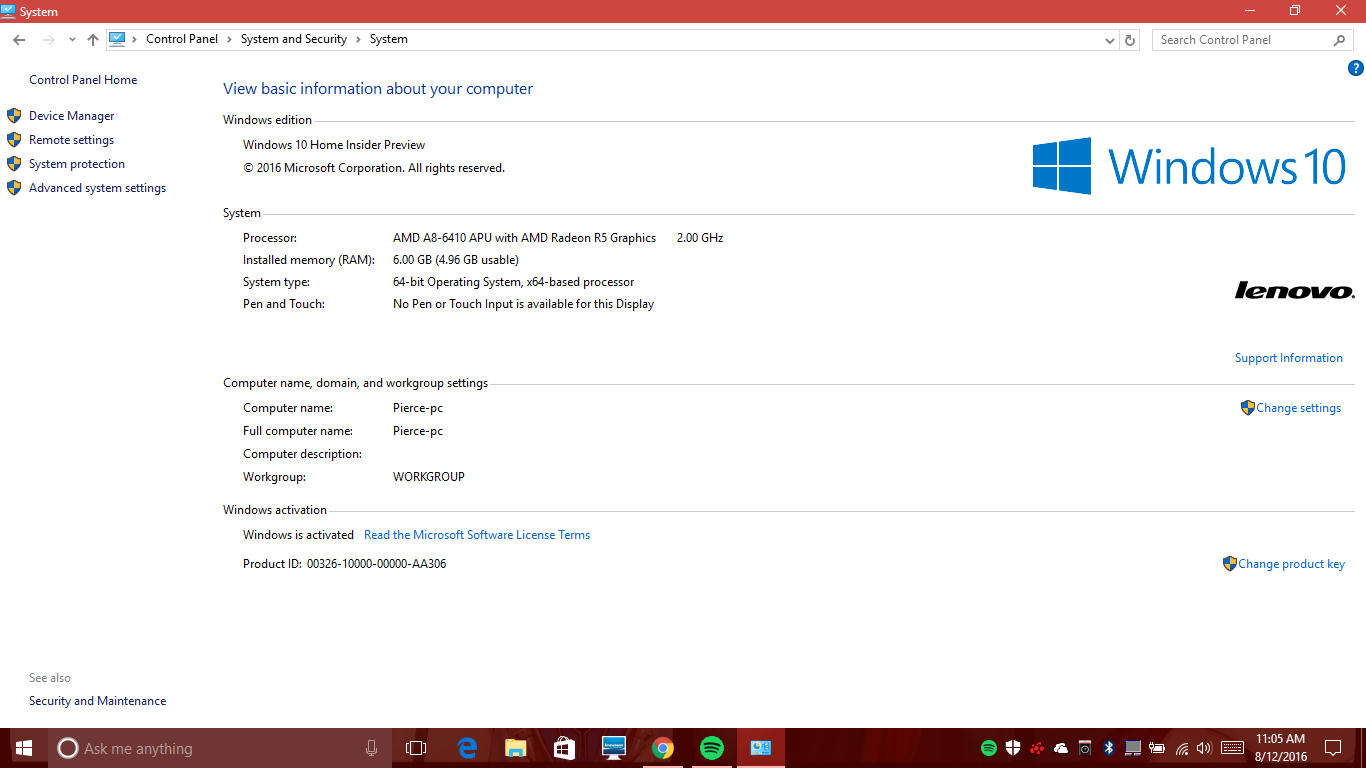The height and width of the screenshot is (768, 1366).
Task: Open the Bluetooth tray icon
Action: [1109, 748]
